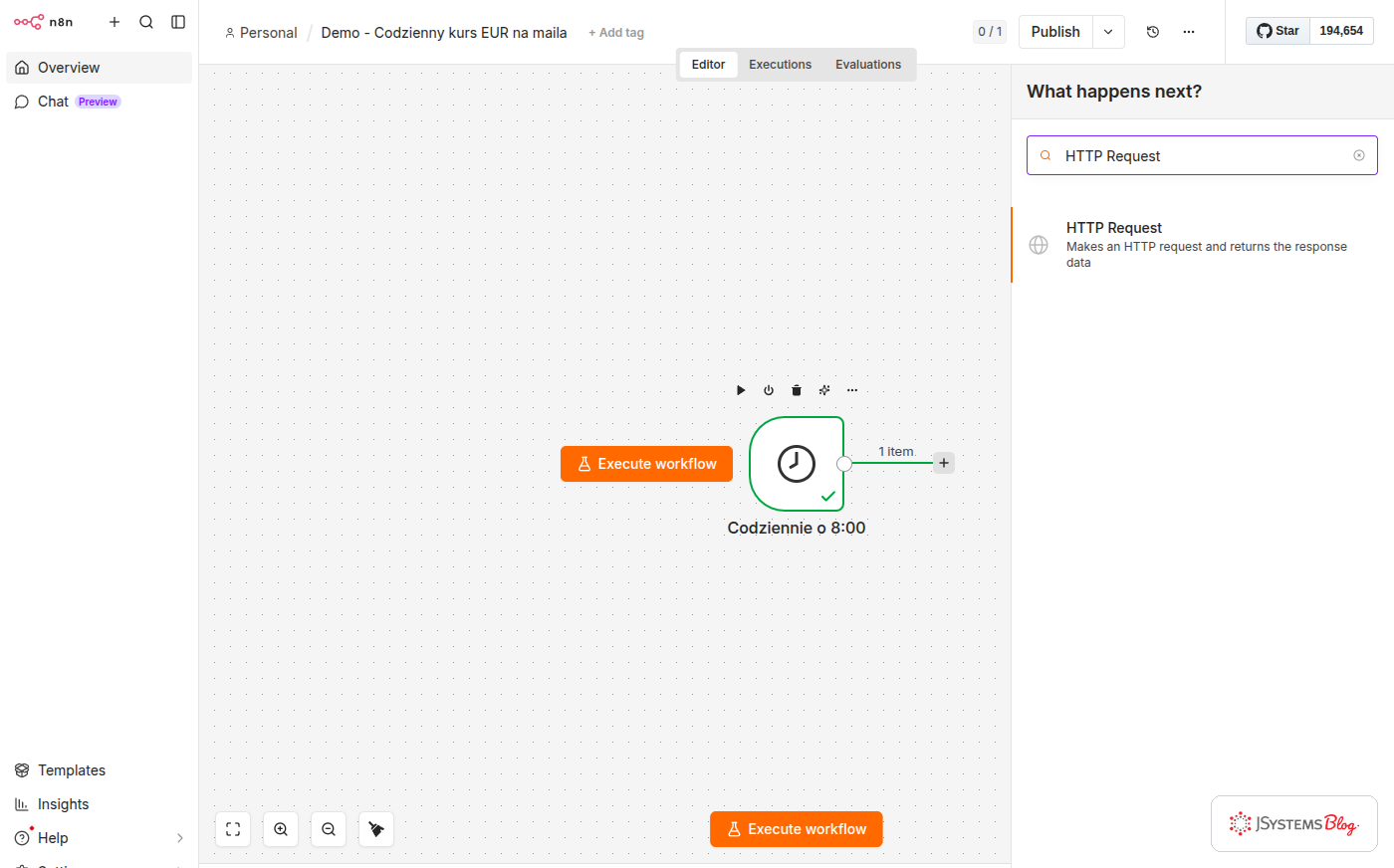This screenshot has width=1394, height=868.
Task: Expand the Publish dropdown arrow
Action: (1108, 32)
